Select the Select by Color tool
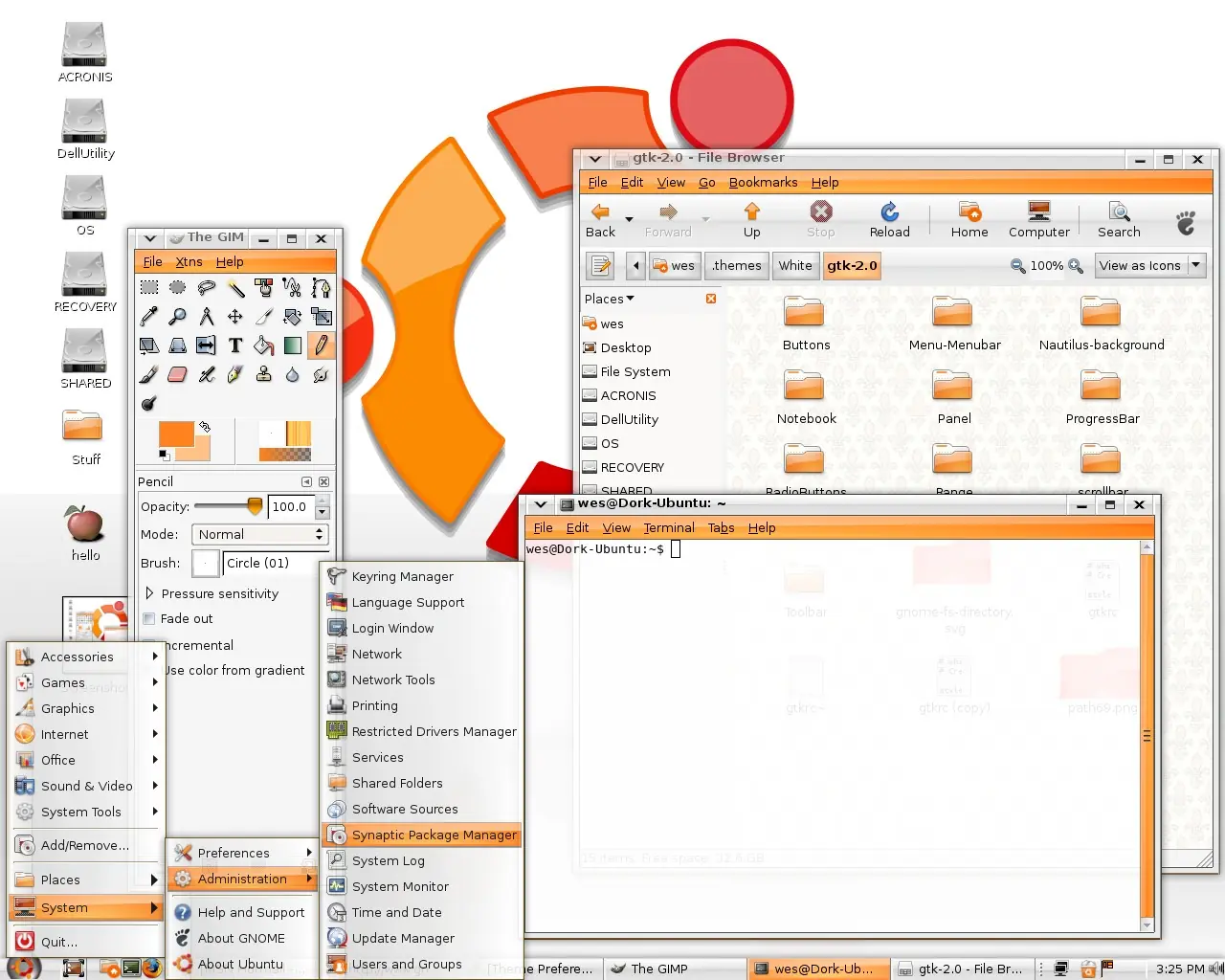The width and height of the screenshot is (1225, 980). [x=264, y=287]
